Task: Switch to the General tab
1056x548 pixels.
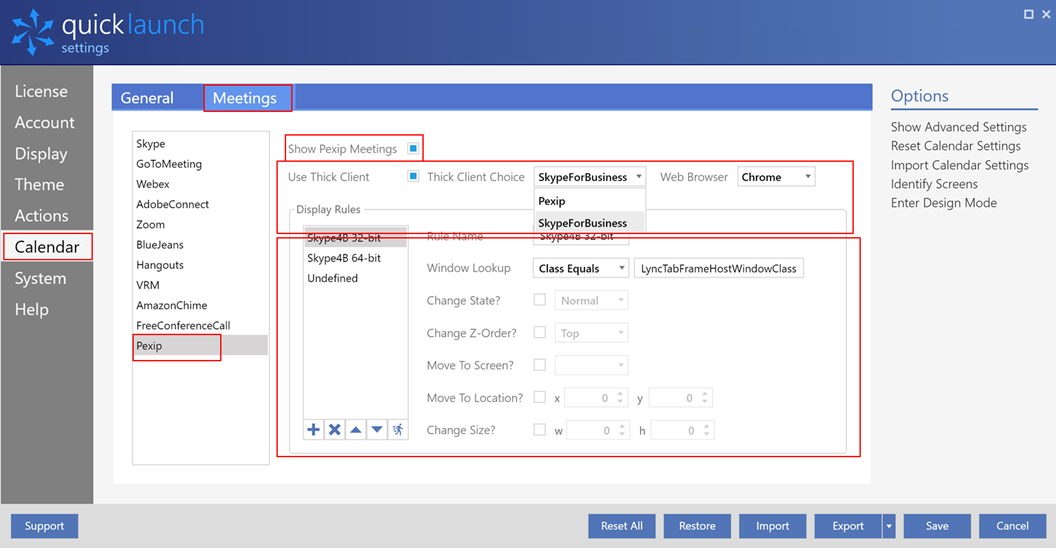Action: (147, 98)
